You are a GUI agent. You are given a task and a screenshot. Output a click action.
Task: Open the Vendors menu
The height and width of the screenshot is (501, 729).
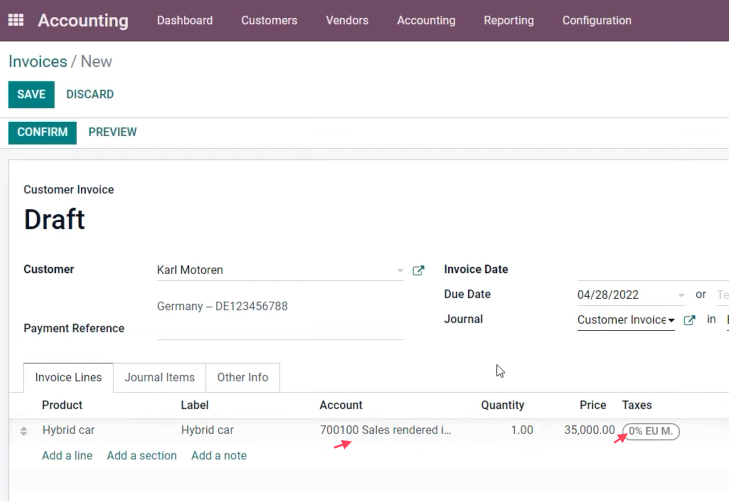click(347, 20)
